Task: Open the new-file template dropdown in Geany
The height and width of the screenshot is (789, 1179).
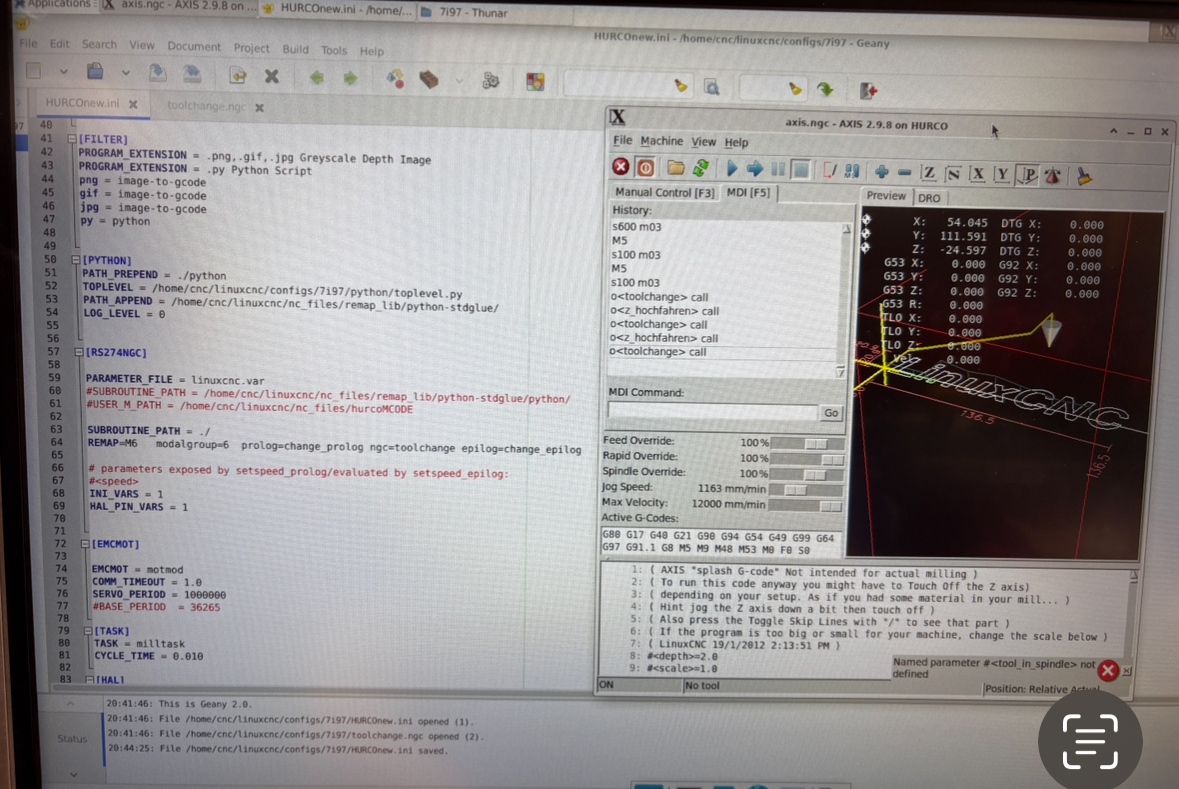Action: click(x=63, y=72)
